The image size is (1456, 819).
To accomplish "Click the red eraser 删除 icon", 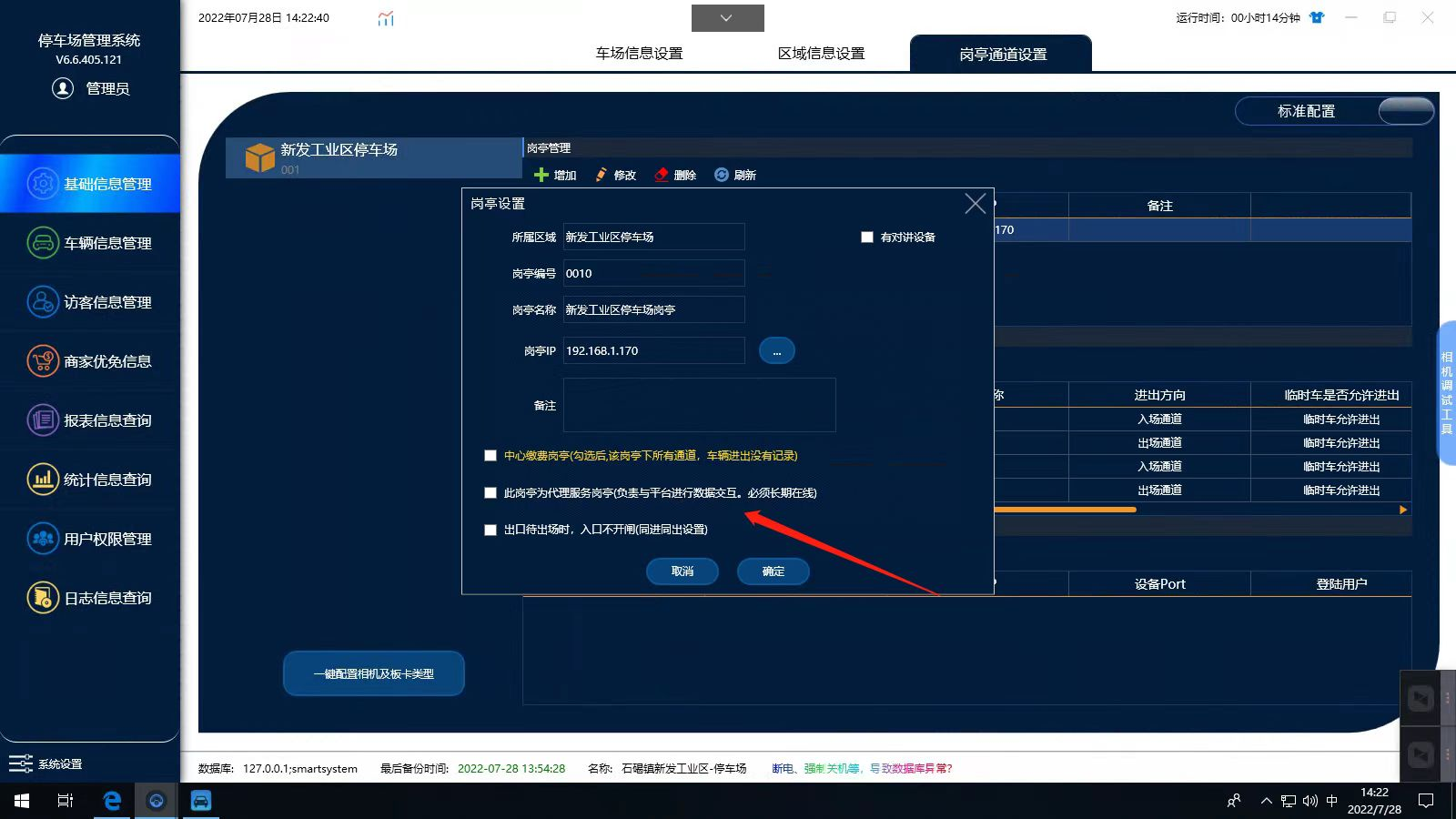I will [662, 175].
